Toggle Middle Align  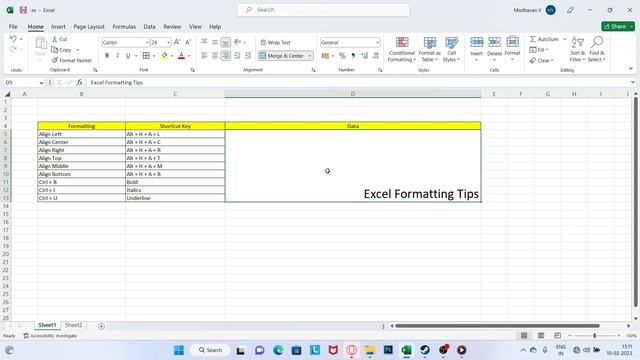pos(215,42)
